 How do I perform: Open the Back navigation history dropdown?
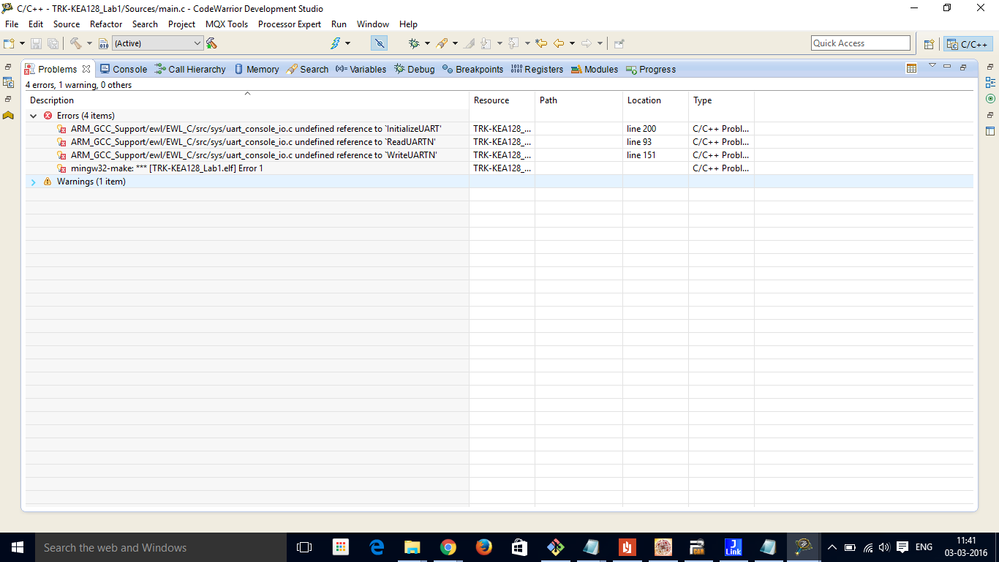572,43
